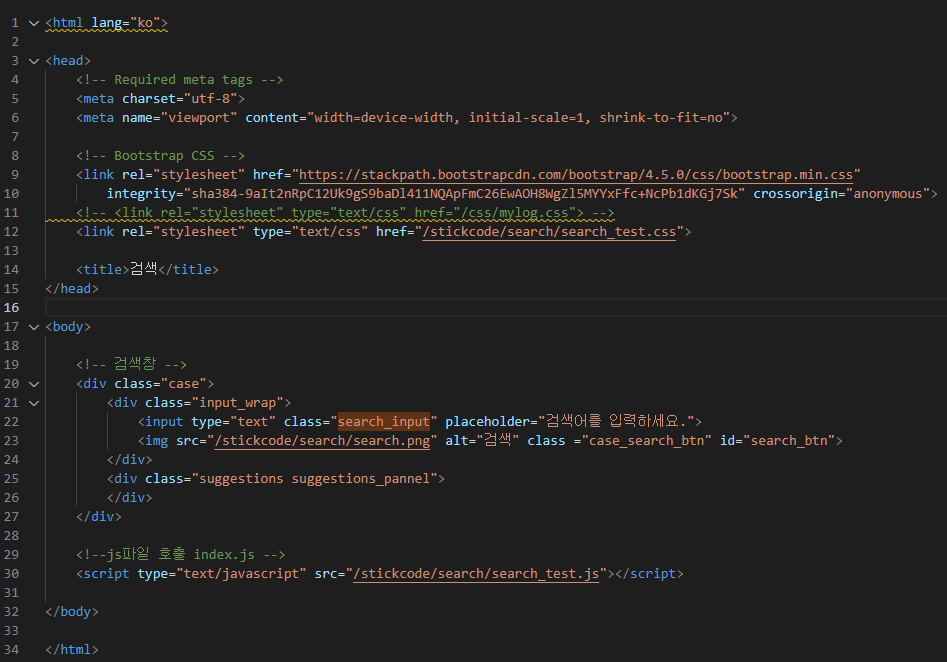Screen dimensions: 947x662
Task: Click the case_search_btn class value
Action: pyautogui.click(x=646, y=441)
